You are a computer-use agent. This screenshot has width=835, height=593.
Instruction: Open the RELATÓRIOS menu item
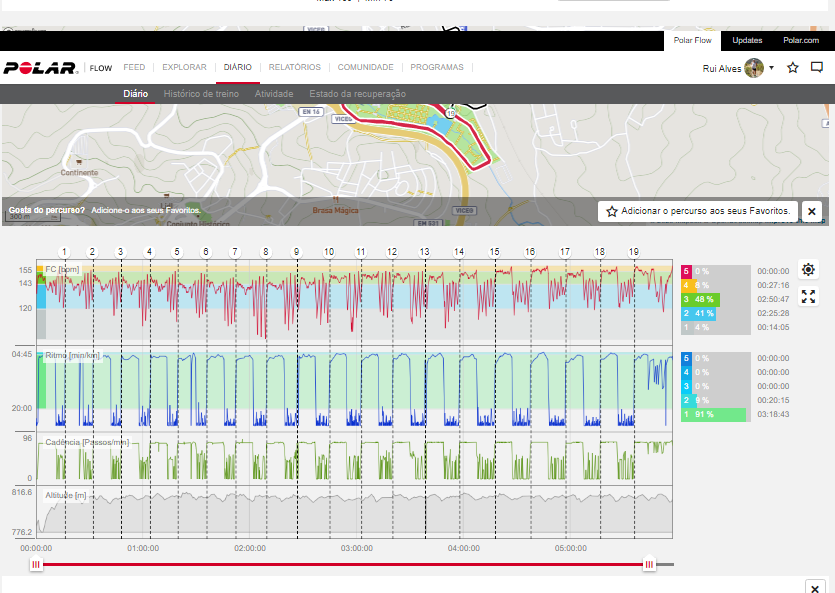pyautogui.click(x=294, y=68)
